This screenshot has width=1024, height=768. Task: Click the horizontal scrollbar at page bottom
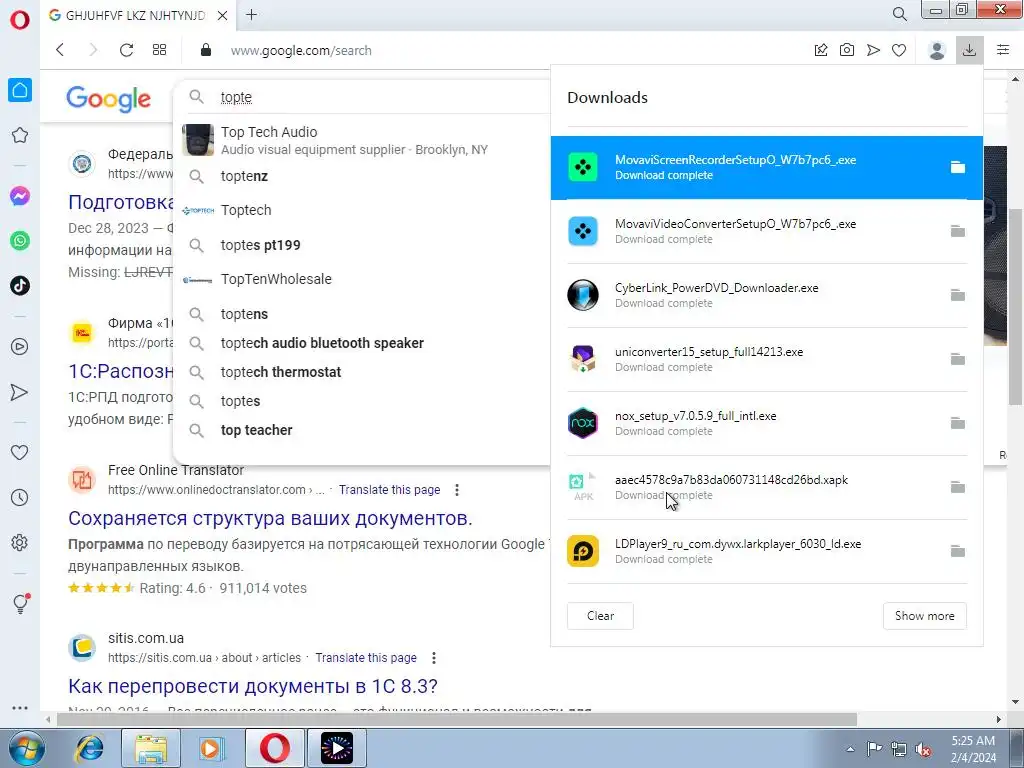click(x=456, y=720)
